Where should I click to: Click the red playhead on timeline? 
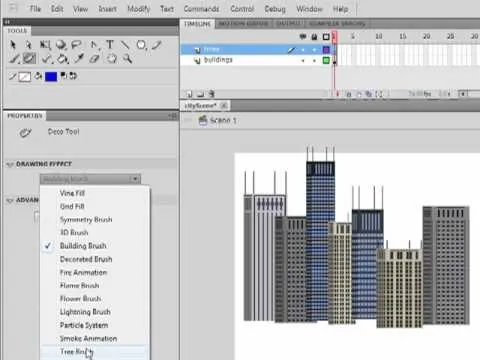click(x=334, y=37)
